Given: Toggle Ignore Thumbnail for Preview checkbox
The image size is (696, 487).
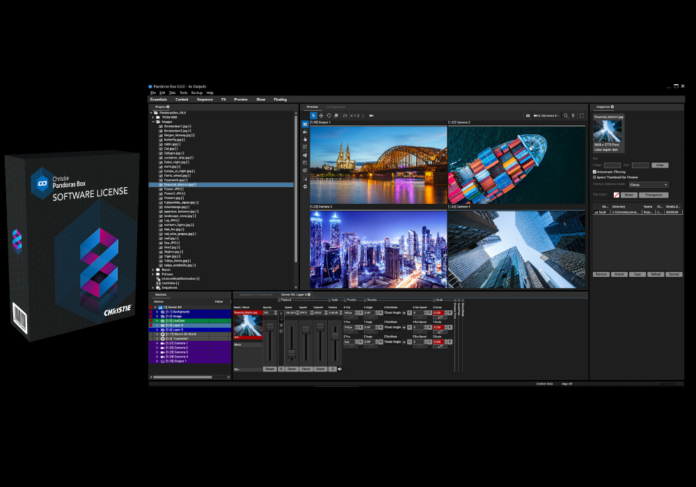Looking at the screenshot, I should (595, 177).
